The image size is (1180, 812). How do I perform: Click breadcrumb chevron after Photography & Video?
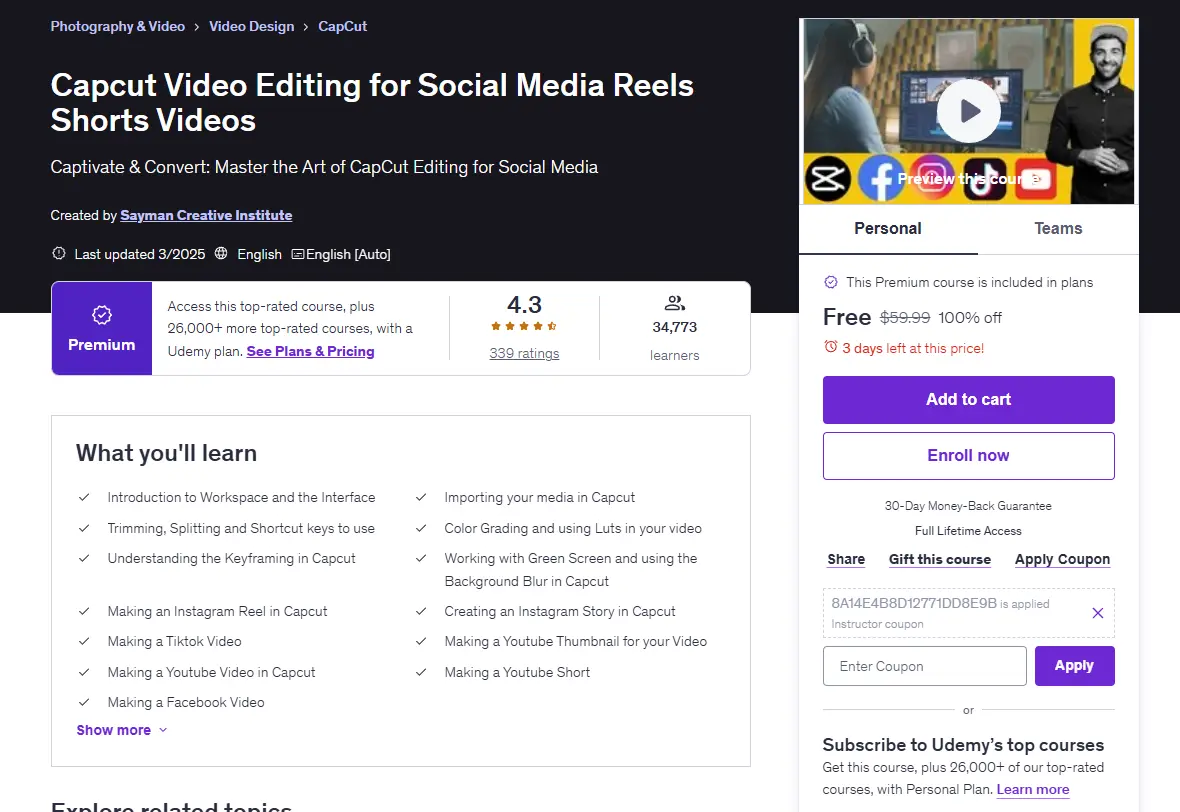196,26
